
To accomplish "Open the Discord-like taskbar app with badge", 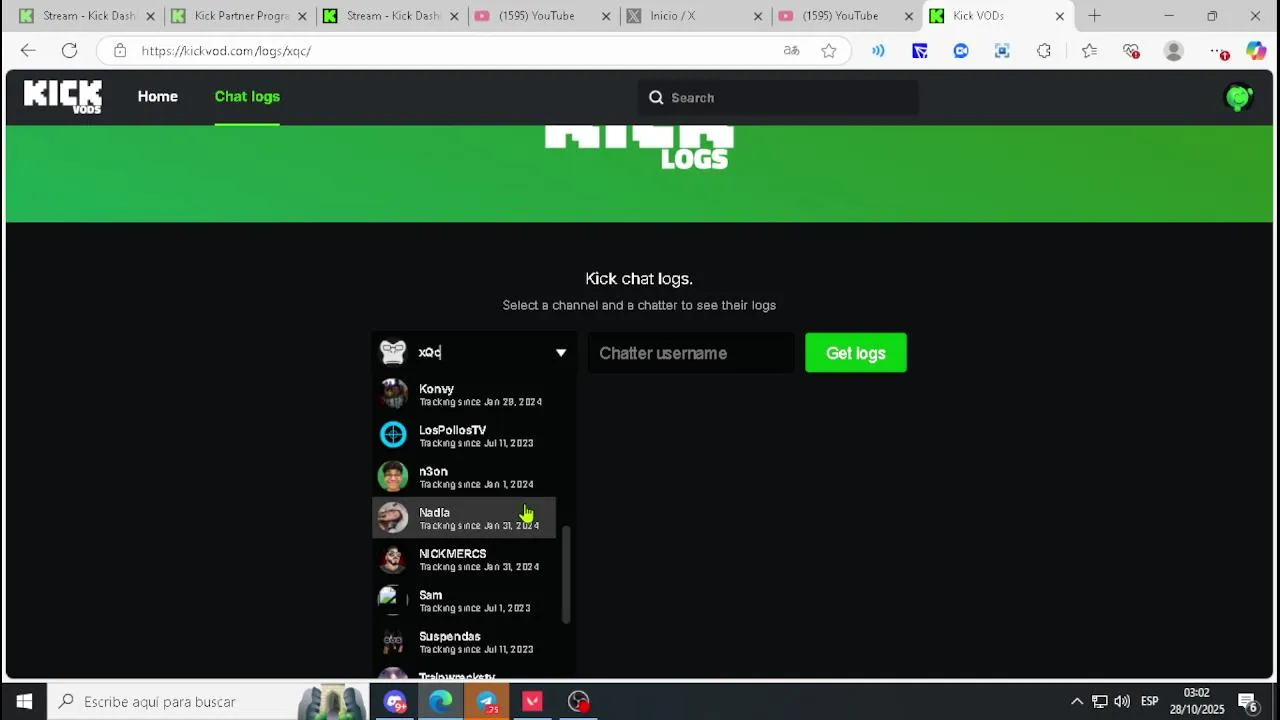I will [x=395, y=702].
